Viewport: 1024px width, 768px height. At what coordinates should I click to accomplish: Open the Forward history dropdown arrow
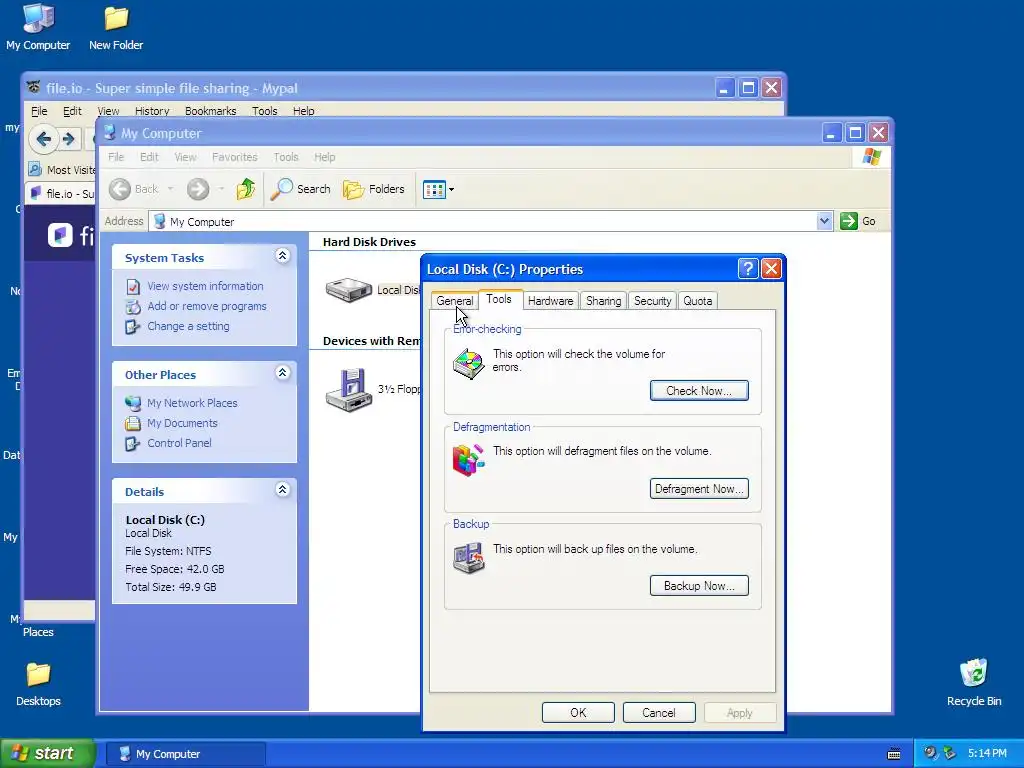(x=221, y=189)
